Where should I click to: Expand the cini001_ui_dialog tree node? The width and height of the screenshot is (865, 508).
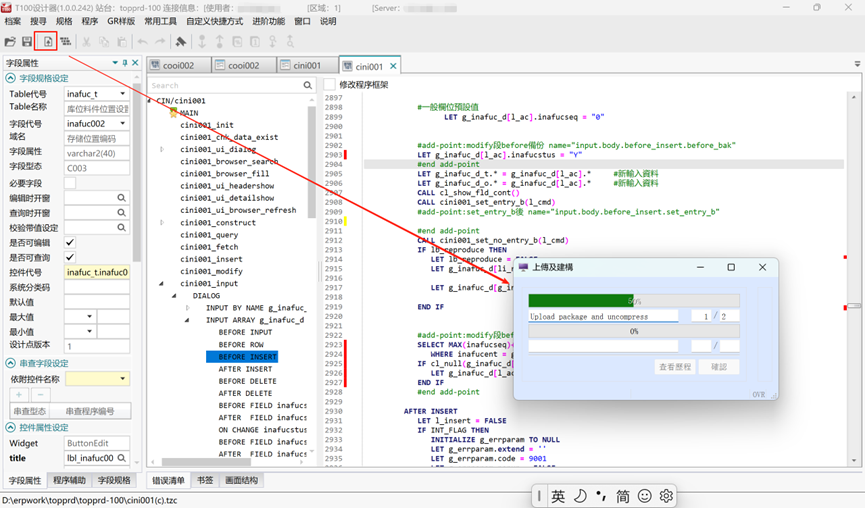(x=162, y=149)
